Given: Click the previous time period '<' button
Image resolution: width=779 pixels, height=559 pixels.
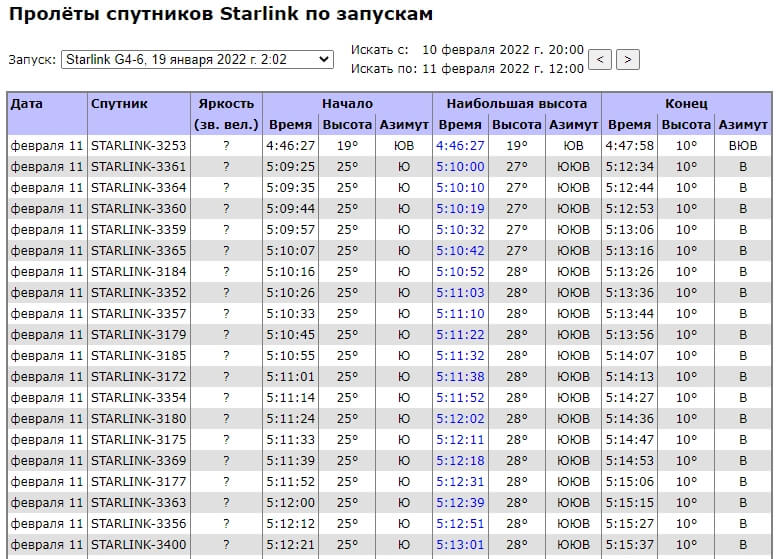Looking at the screenshot, I should click(600, 59).
